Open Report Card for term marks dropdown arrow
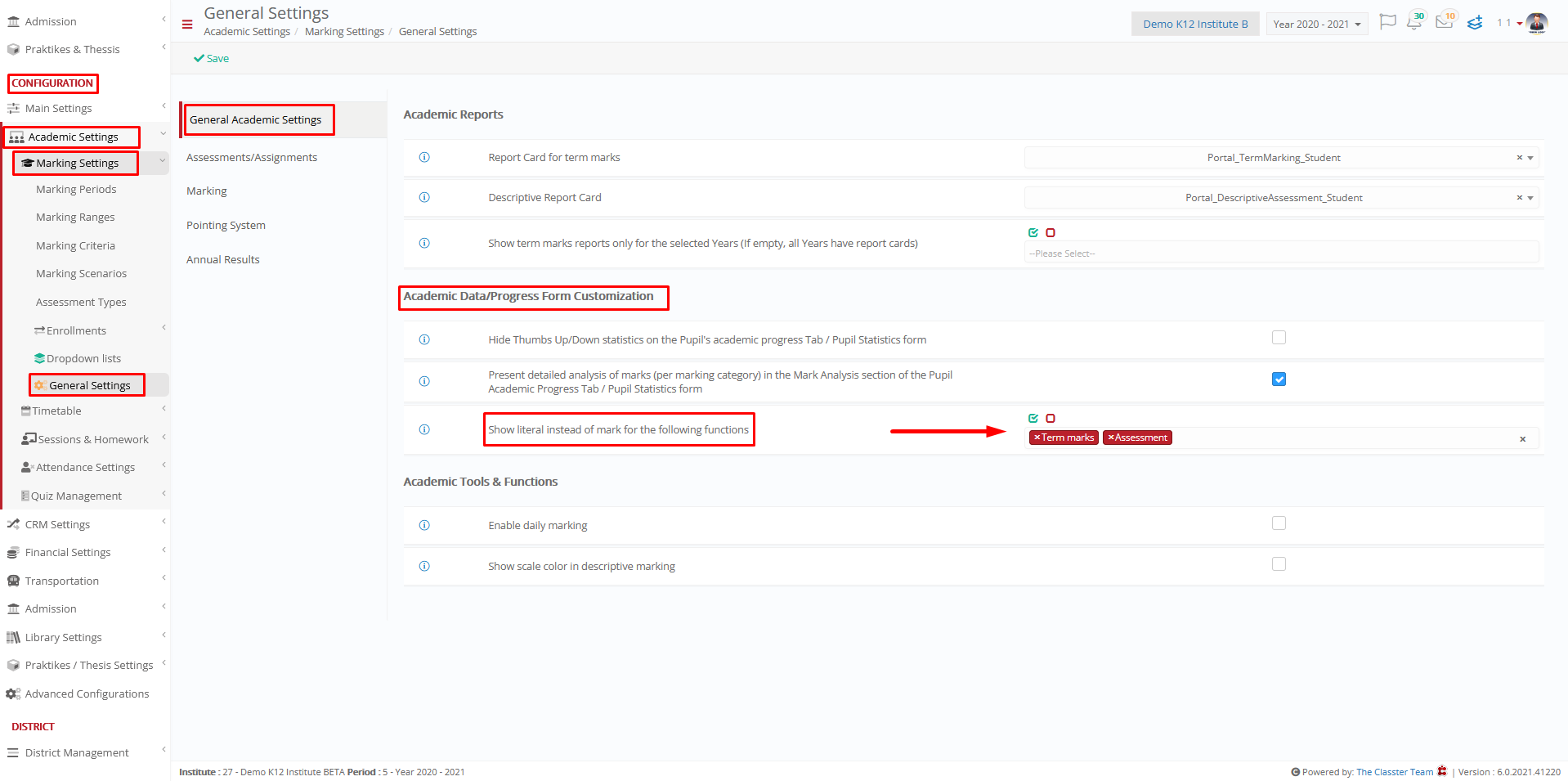Image resolution: width=1568 pixels, height=781 pixels. (1530, 158)
